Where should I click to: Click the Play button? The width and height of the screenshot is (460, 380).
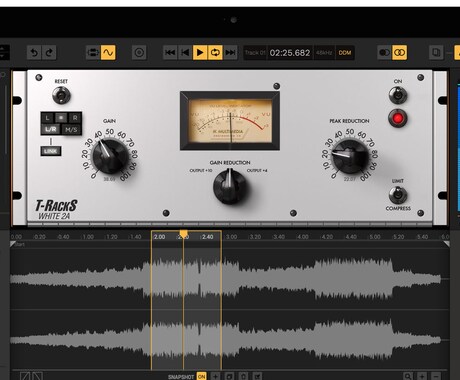[200, 53]
